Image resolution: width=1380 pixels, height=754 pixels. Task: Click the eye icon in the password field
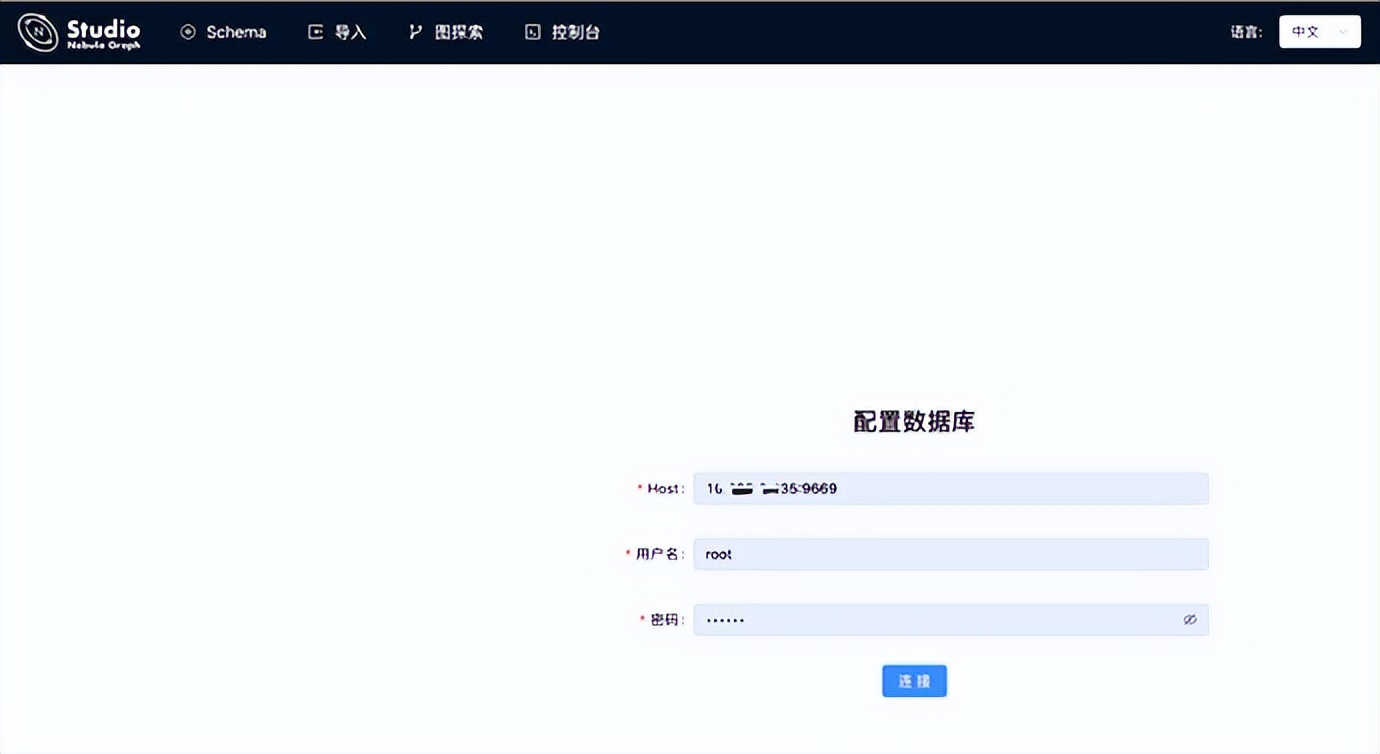point(1189,619)
